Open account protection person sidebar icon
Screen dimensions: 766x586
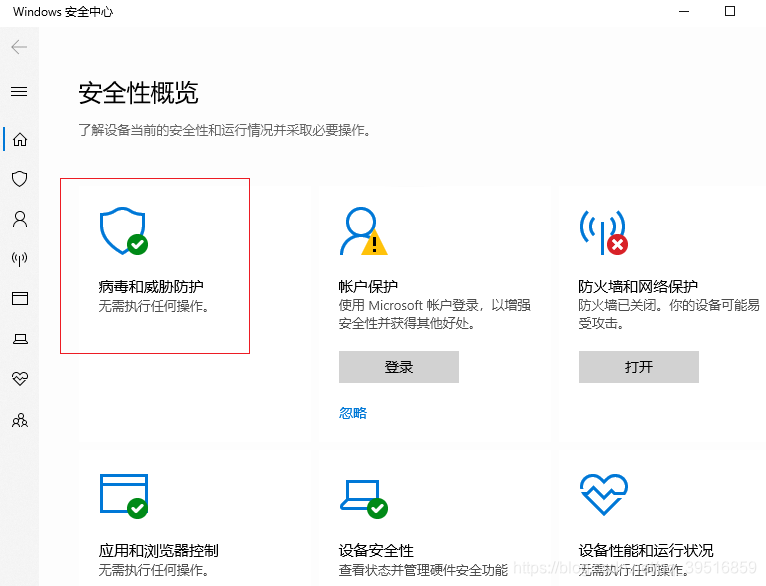pyautogui.click(x=20, y=219)
